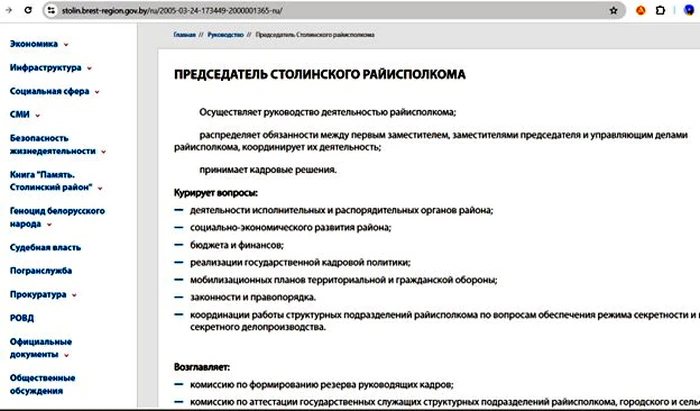
Task: Click the site info icon in address bar
Action: [51, 9]
